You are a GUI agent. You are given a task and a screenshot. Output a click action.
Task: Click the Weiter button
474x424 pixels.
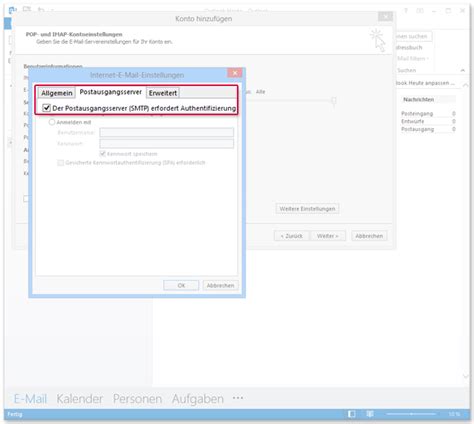tap(327, 236)
